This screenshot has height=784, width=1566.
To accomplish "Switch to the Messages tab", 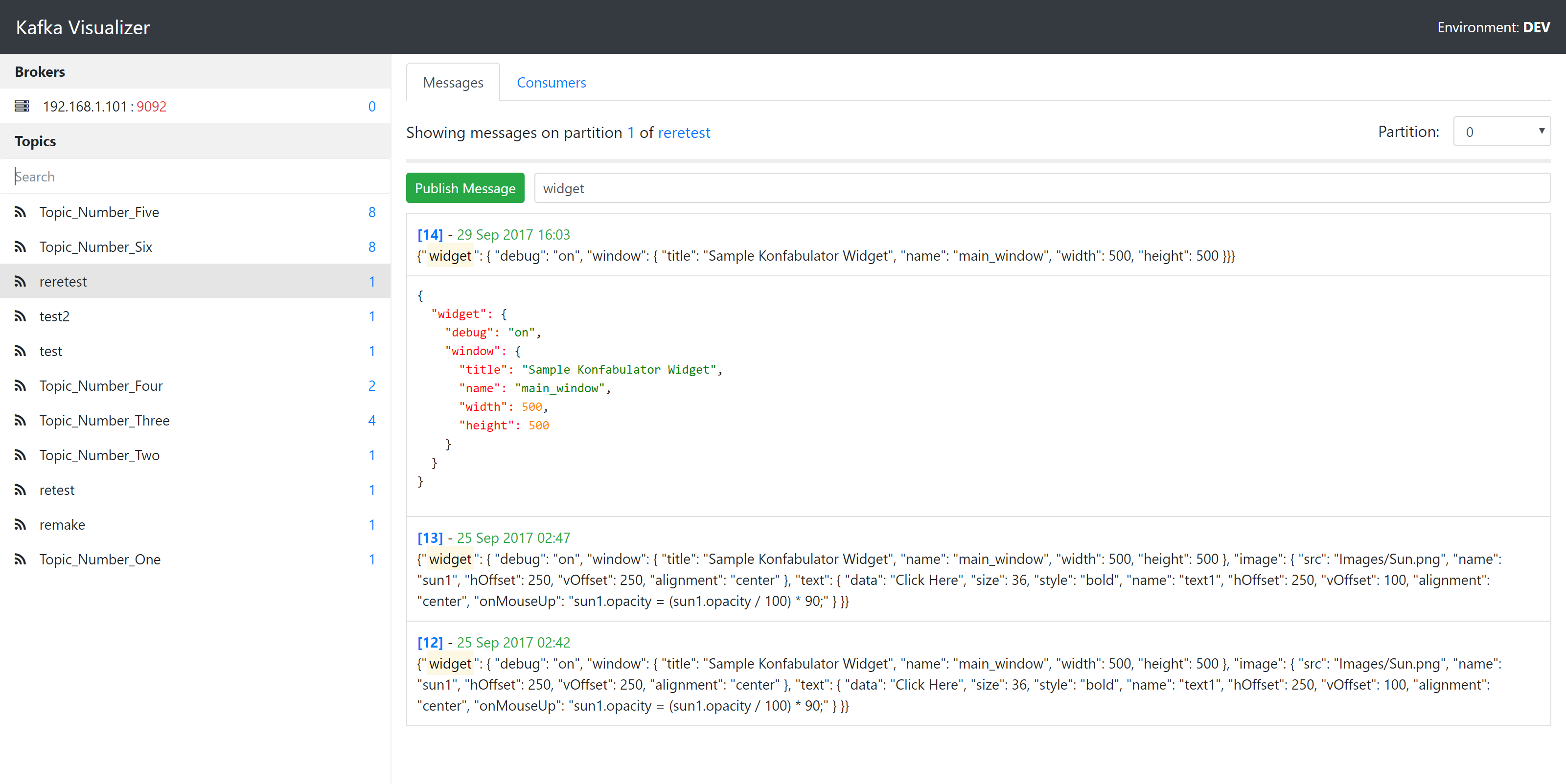I will [x=452, y=82].
